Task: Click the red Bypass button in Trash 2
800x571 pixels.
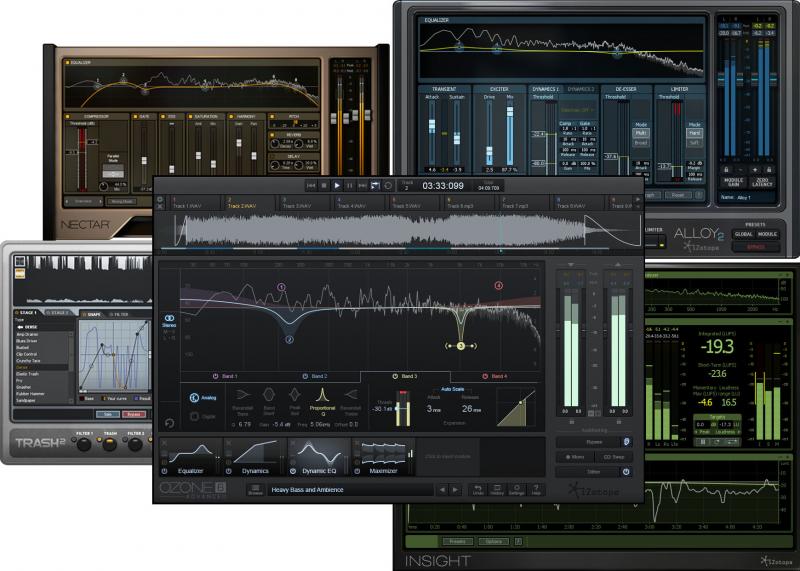Action: 134,414
